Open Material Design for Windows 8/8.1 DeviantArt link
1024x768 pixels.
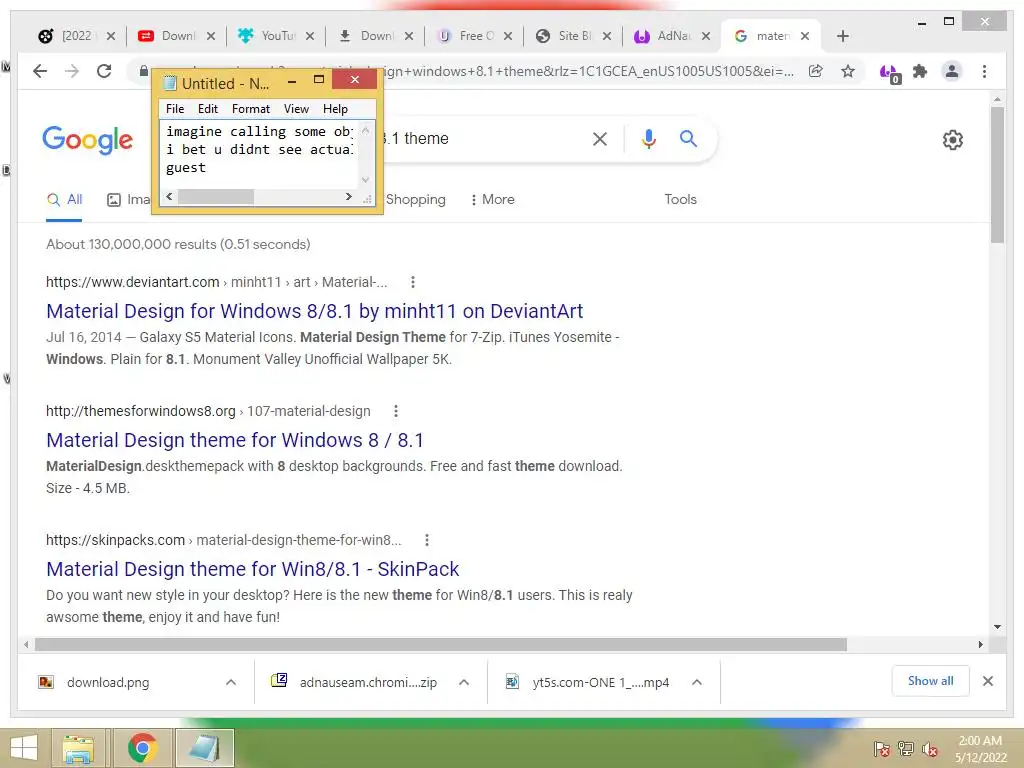click(315, 311)
